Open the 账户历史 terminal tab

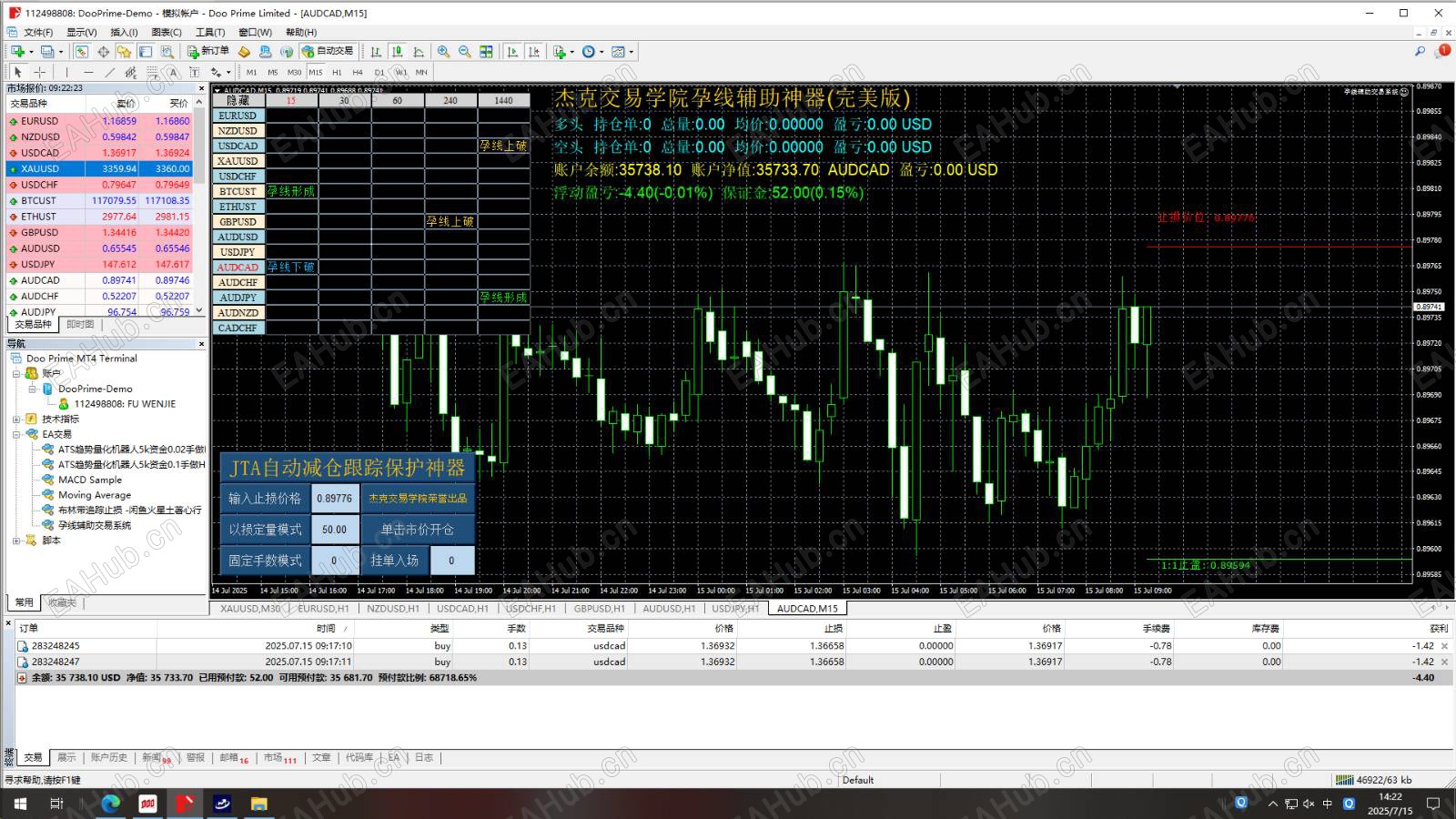(109, 757)
